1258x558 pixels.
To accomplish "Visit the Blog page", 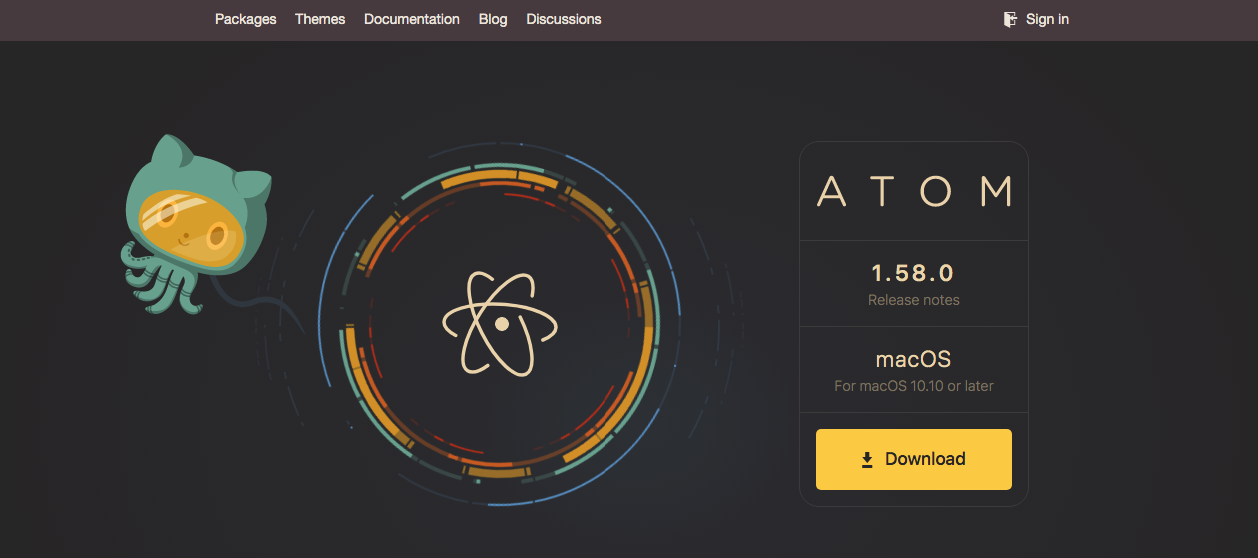I will click(493, 19).
